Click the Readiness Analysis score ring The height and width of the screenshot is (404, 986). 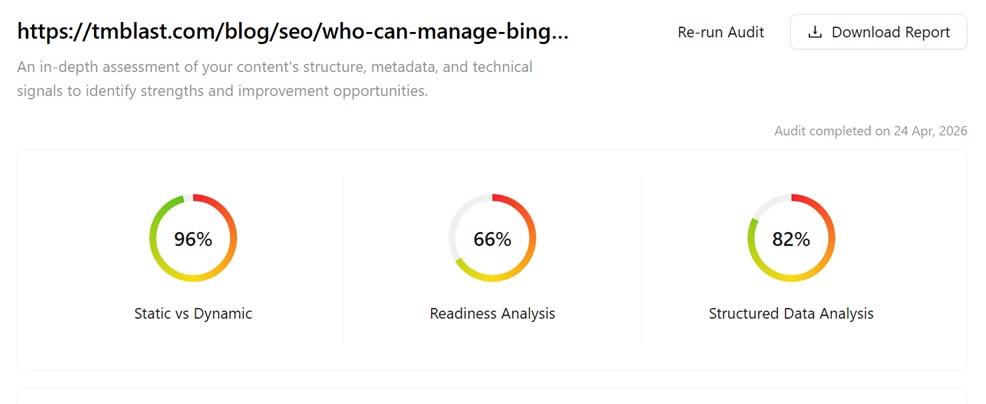pyautogui.click(x=533, y=238)
